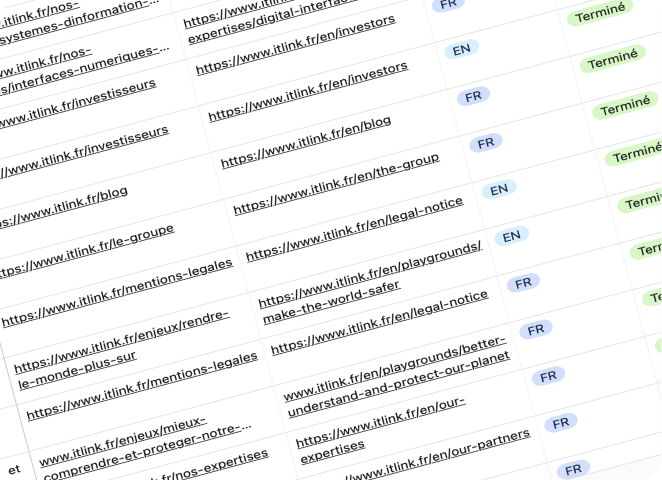Open the en/playgrounds/better-understand-and-protect-our-planet link
The image size is (662, 480).
(397, 377)
